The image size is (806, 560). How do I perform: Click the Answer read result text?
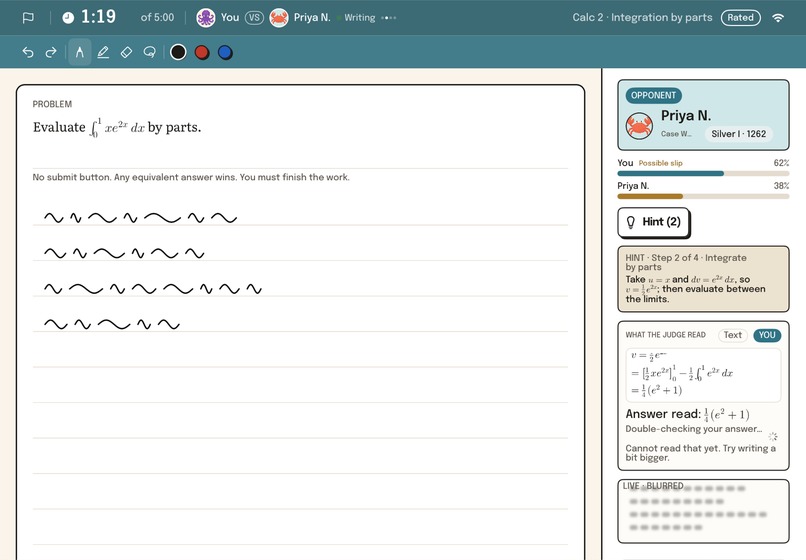point(687,414)
